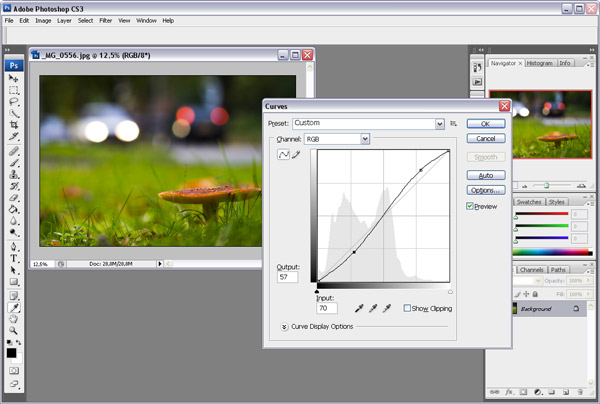The width and height of the screenshot is (600, 404).
Task: Uncheck the Preview checkbox
Action: (470, 206)
